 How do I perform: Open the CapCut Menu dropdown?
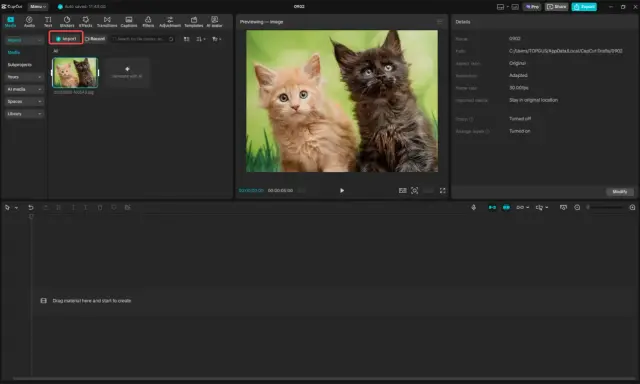click(38, 7)
